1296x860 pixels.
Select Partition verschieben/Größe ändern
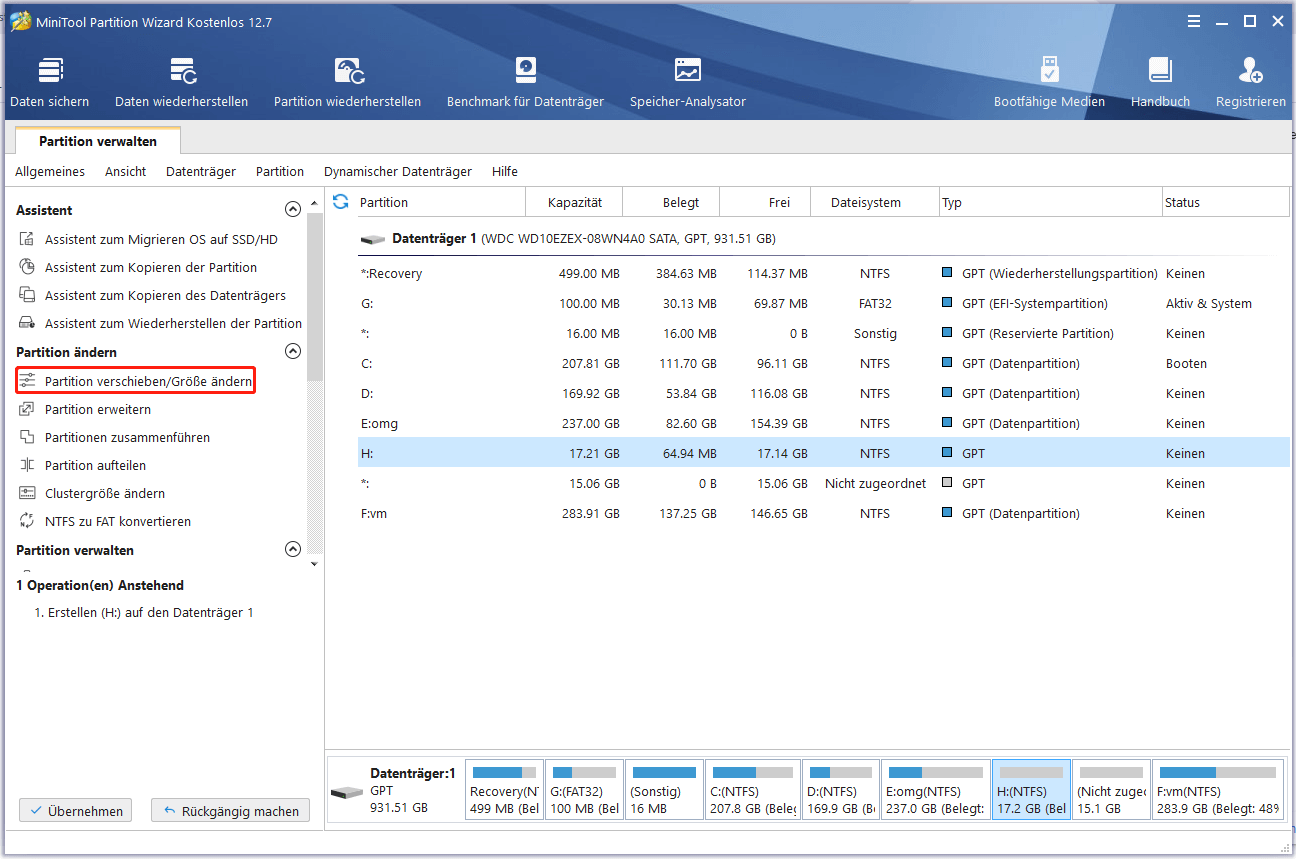point(135,381)
